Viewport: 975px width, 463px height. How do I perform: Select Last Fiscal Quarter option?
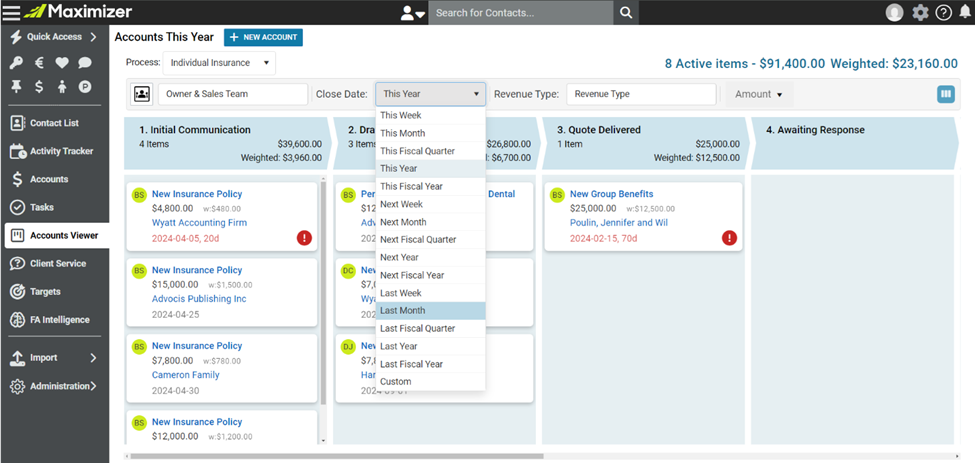coord(430,328)
